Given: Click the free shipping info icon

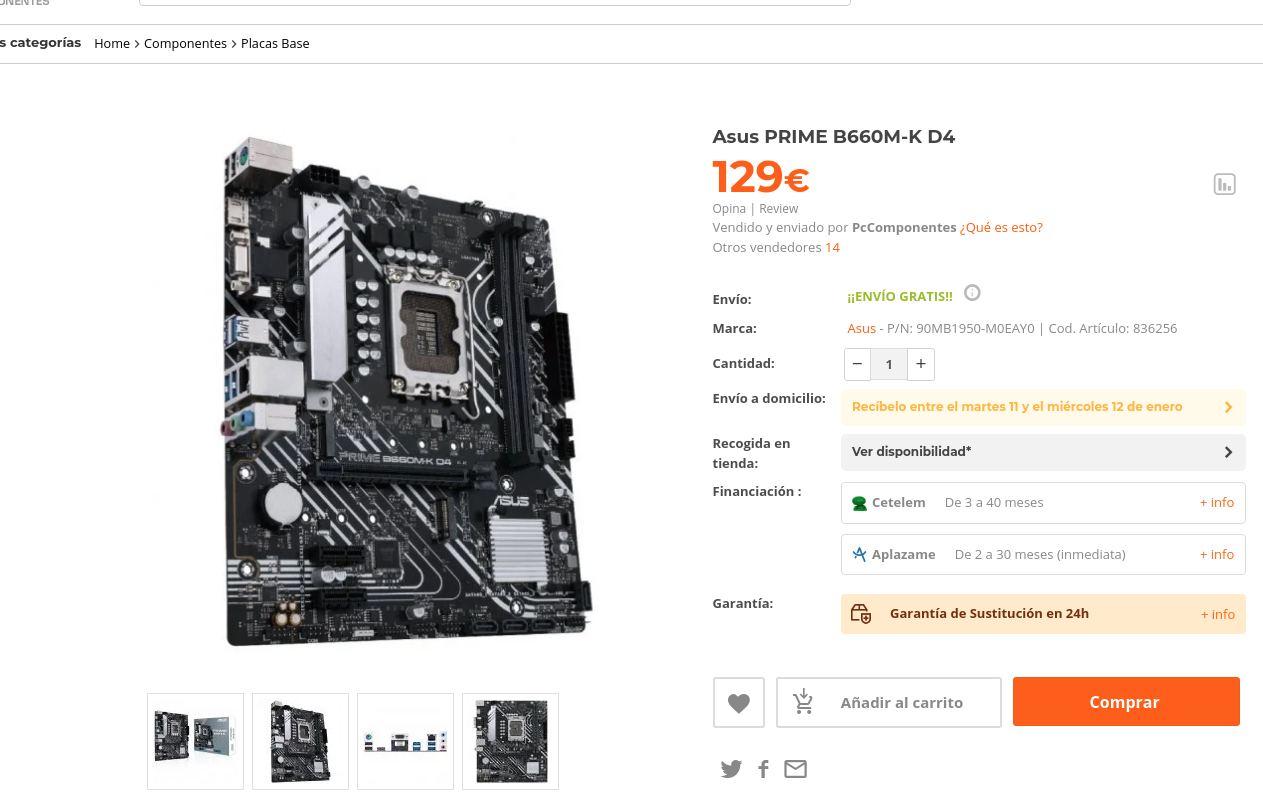Looking at the screenshot, I should pyautogui.click(x=972, y=293).
